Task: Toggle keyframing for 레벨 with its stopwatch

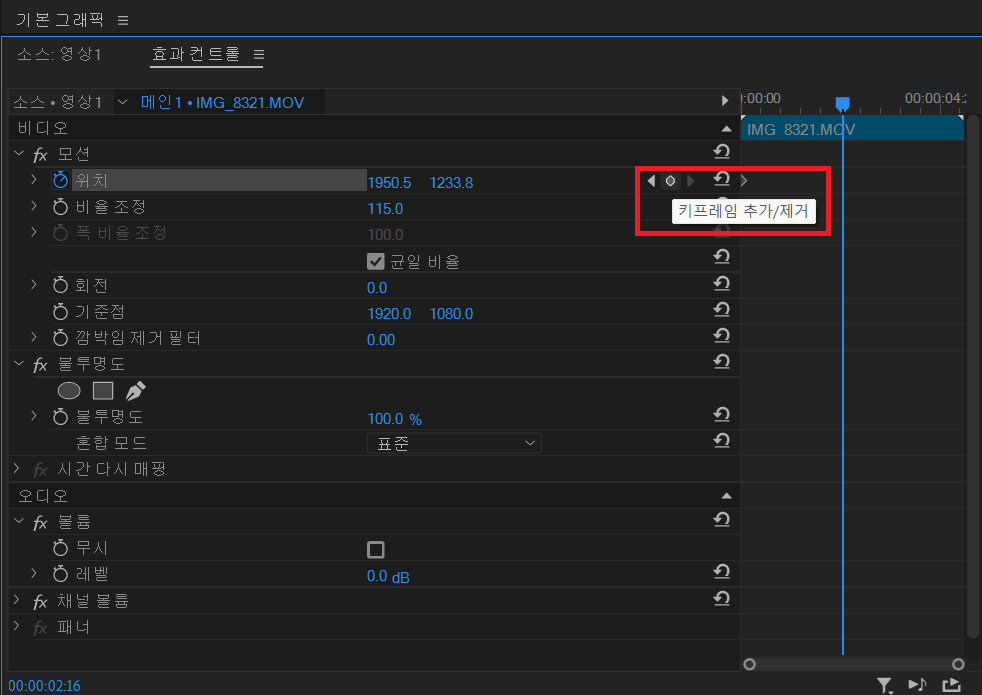Action: 59,573
